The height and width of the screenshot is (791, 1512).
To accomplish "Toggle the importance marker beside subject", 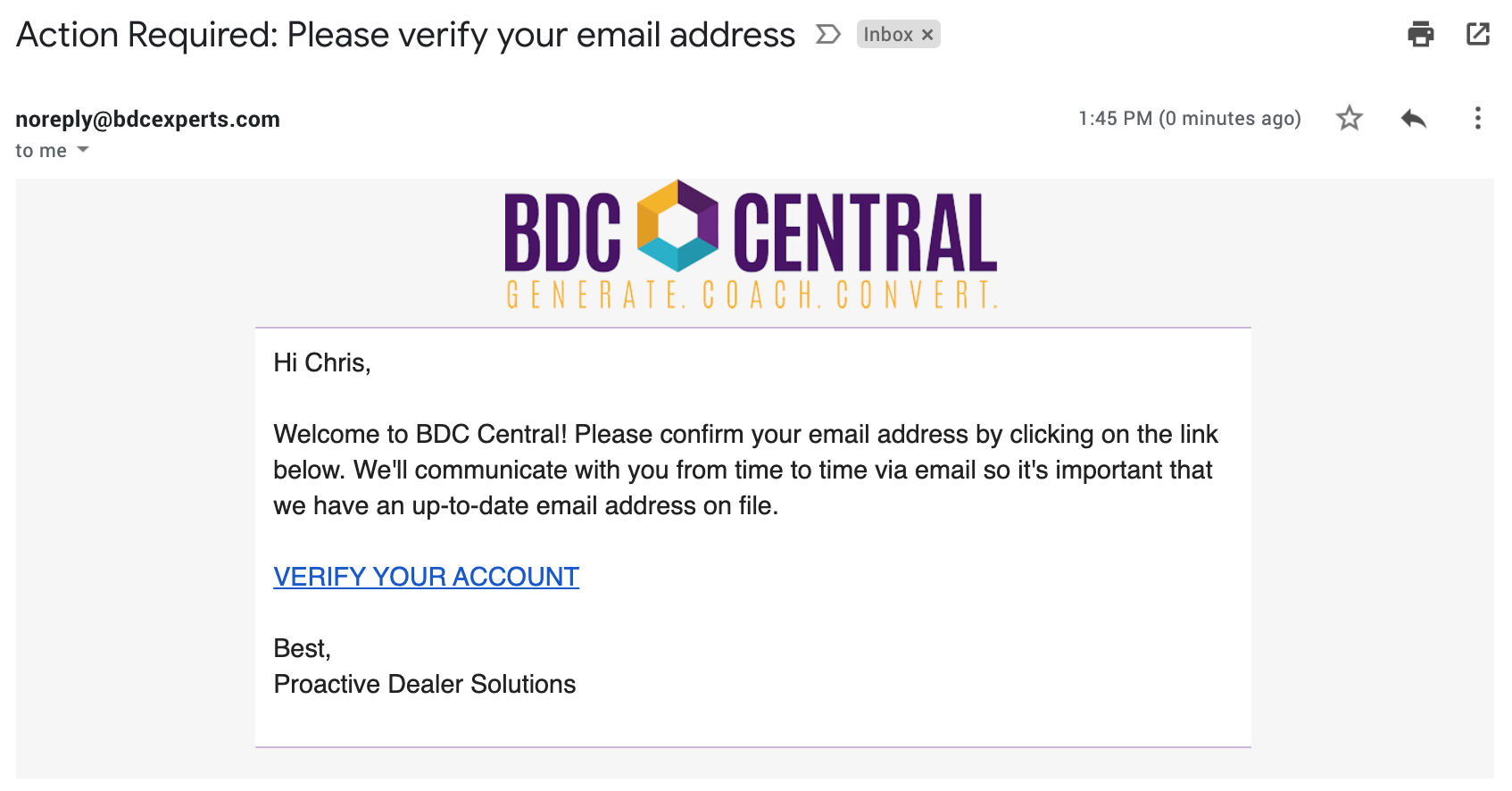I will coord(828,34).
